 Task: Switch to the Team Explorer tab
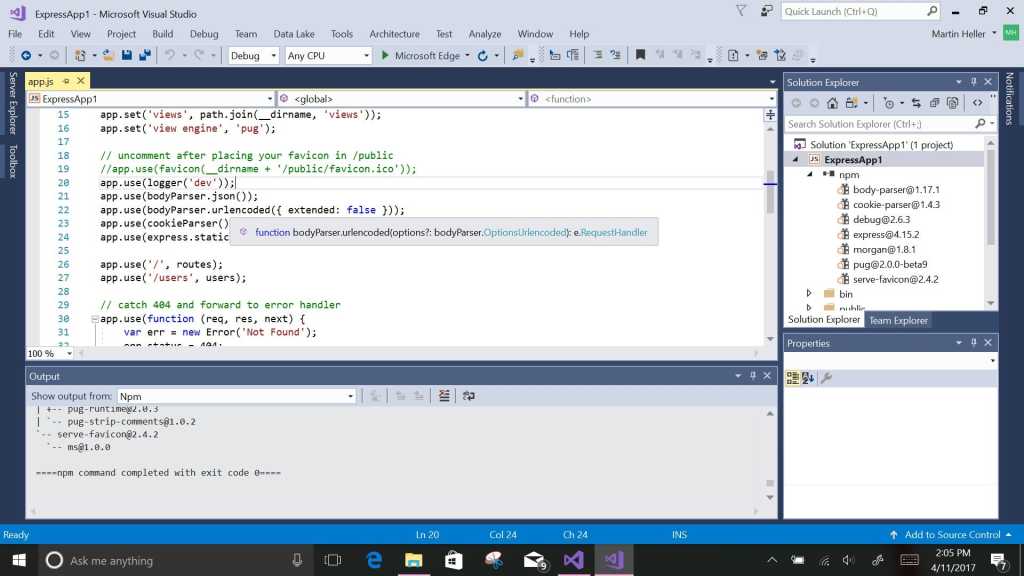pyautogui.click(x=897, y=319)
